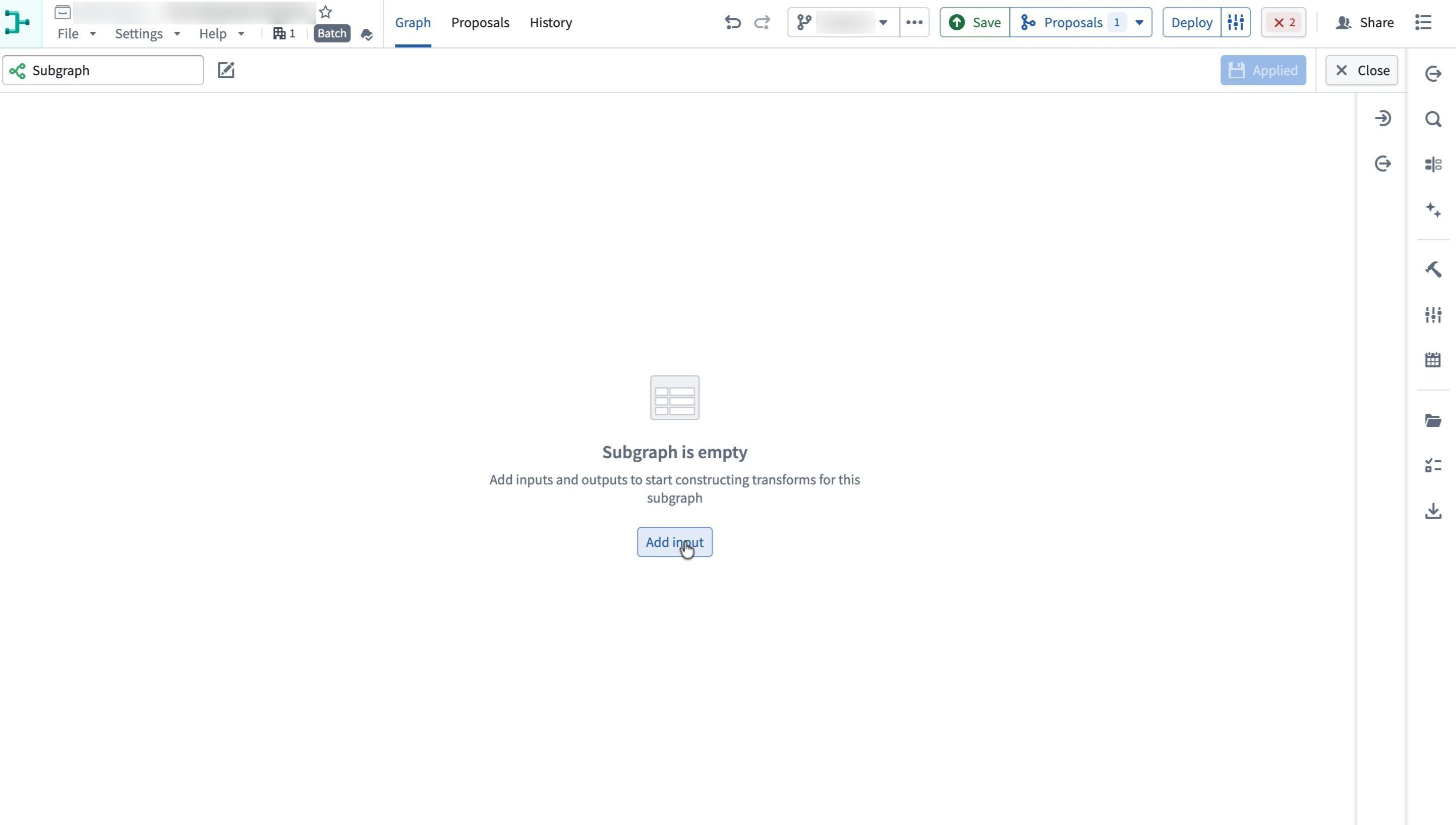
Task: Click the download icon in right sidebar
Action: 1433,511
